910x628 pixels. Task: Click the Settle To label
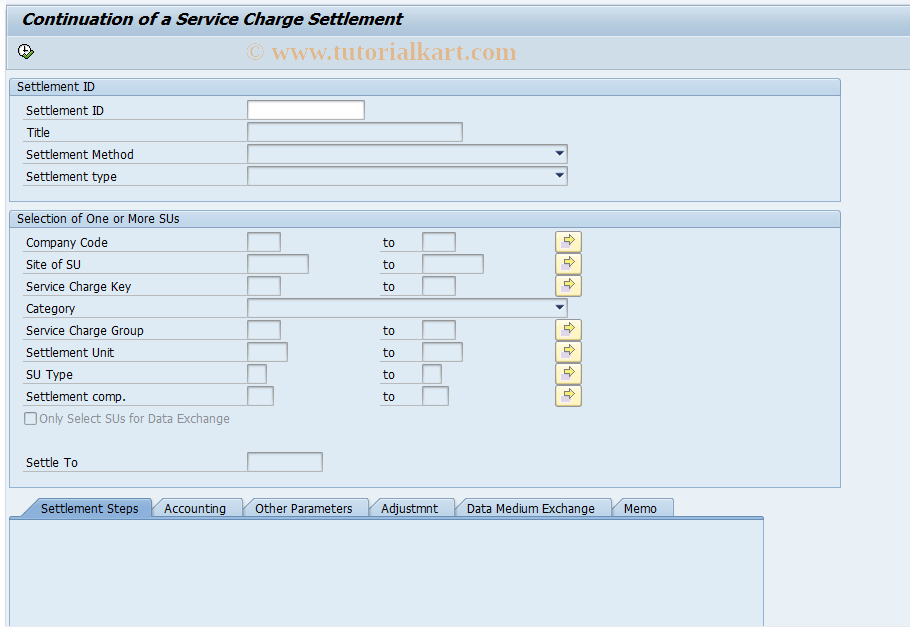pos(52,463)
